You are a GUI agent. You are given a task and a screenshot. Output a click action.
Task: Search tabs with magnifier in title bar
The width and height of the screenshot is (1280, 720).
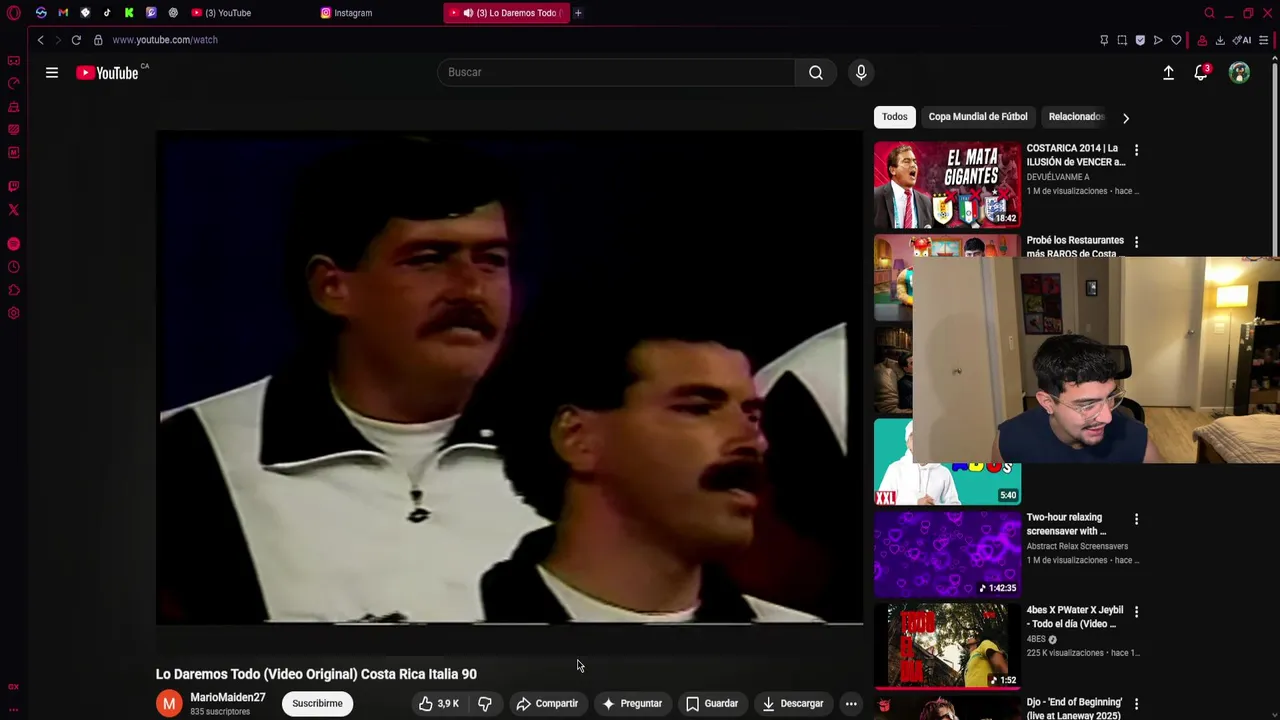point(1209,13)
